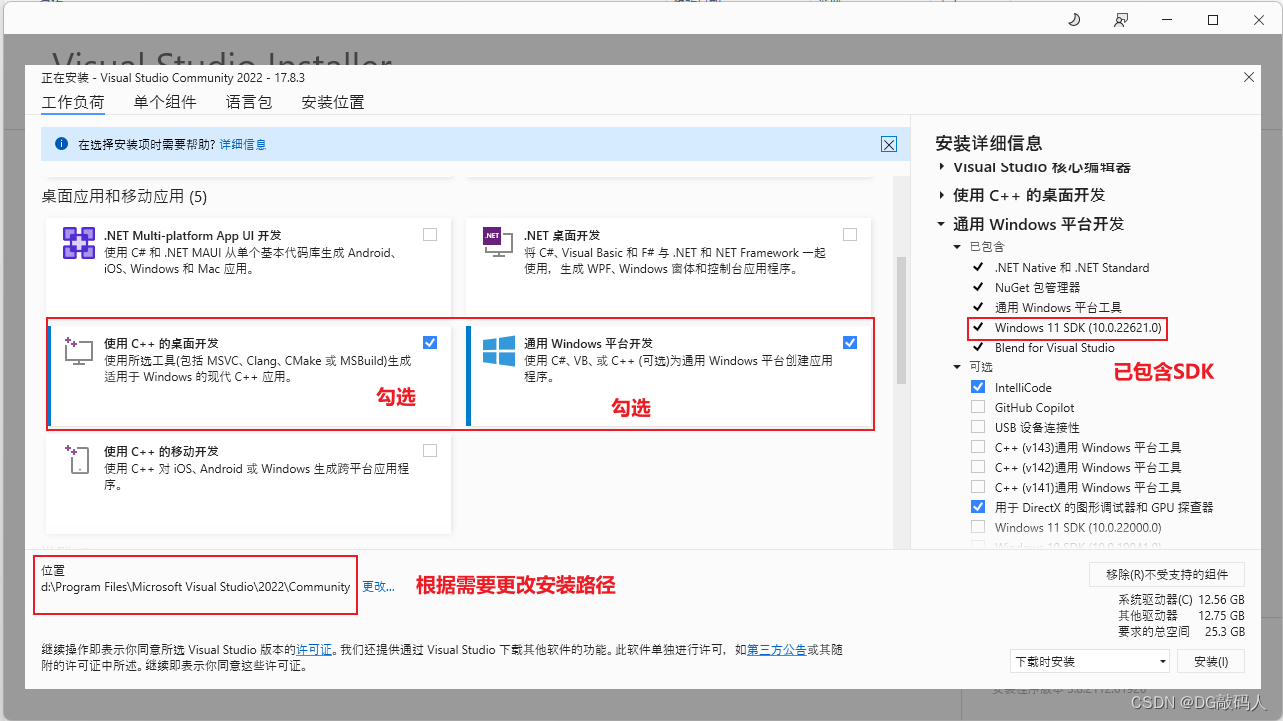Click the C++ desktop development workload icon

click(x=78, y=350)
